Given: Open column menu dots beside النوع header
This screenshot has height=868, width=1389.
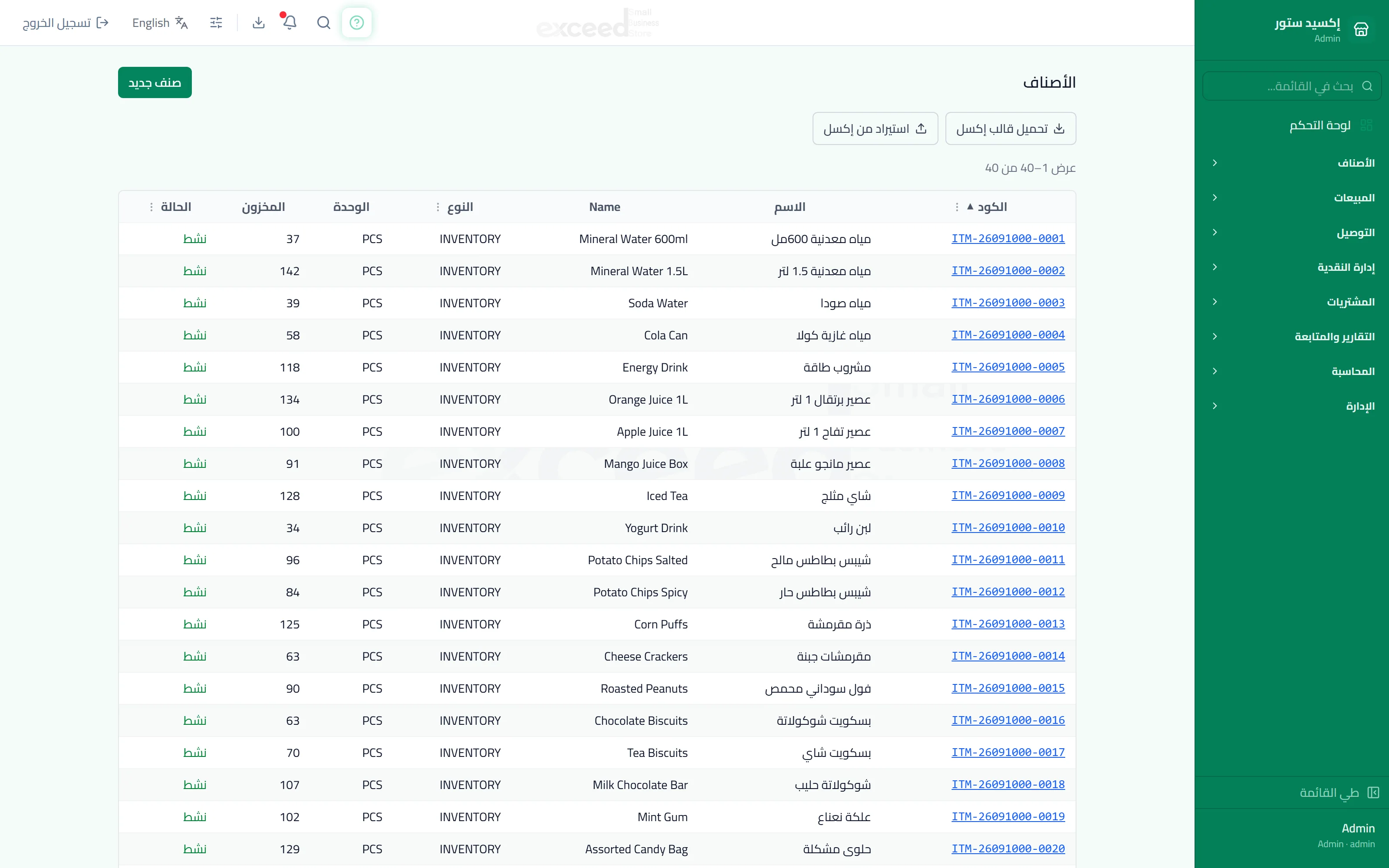Looking at the screenshot, I should 438,207.
